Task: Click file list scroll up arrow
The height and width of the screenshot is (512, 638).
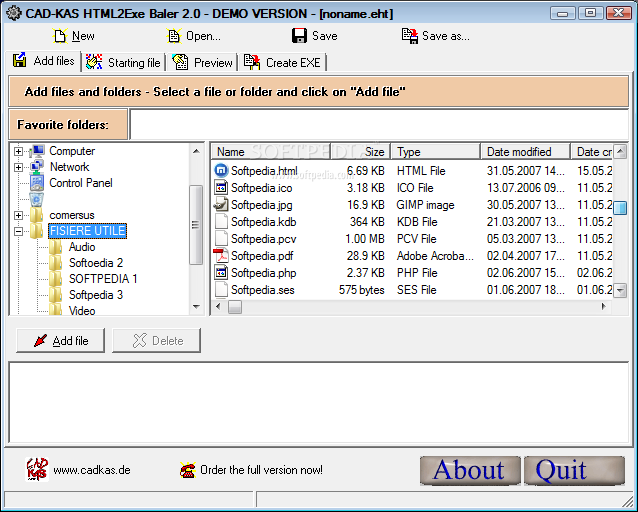Action: 620,152
